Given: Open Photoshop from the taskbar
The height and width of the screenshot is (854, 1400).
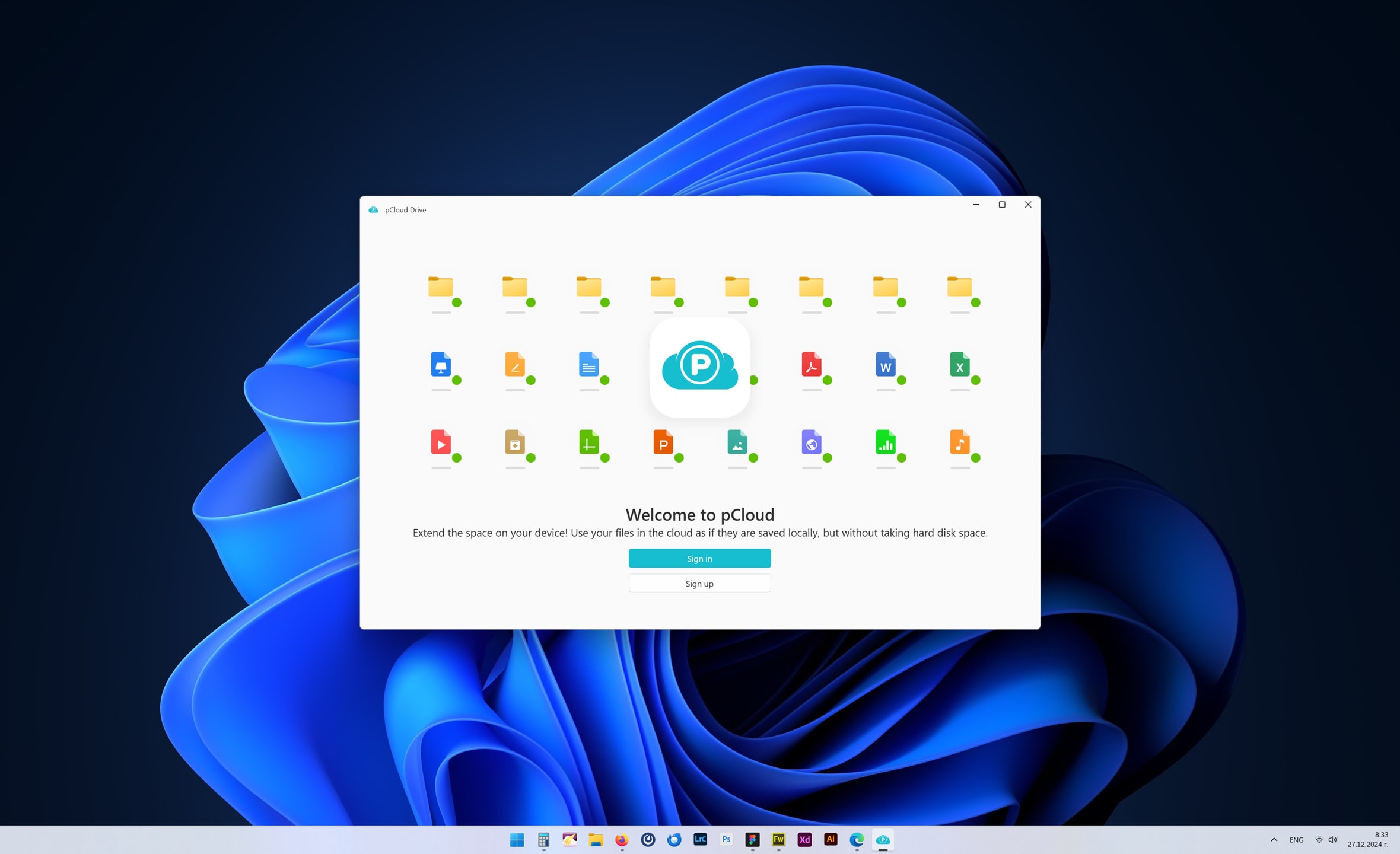Looking at the screenshot, I should 726,839.
